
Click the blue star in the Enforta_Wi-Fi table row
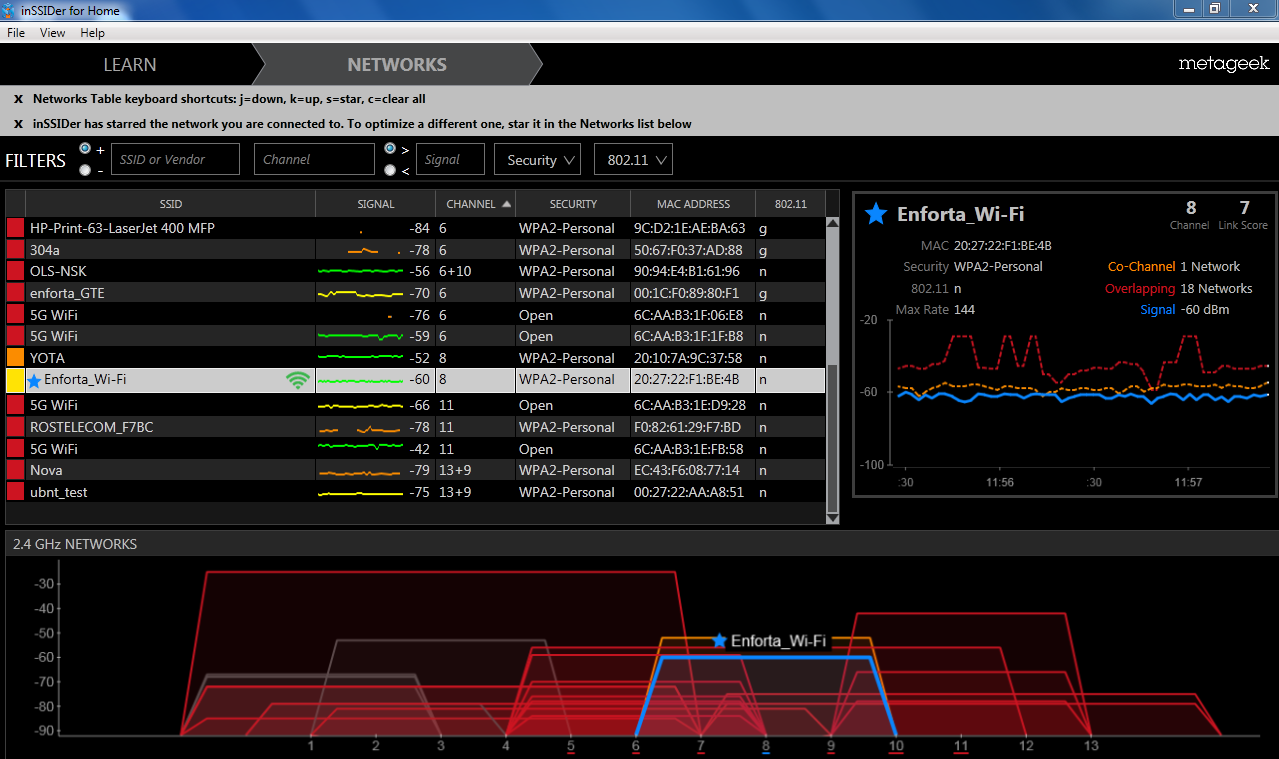coord(35,380)
